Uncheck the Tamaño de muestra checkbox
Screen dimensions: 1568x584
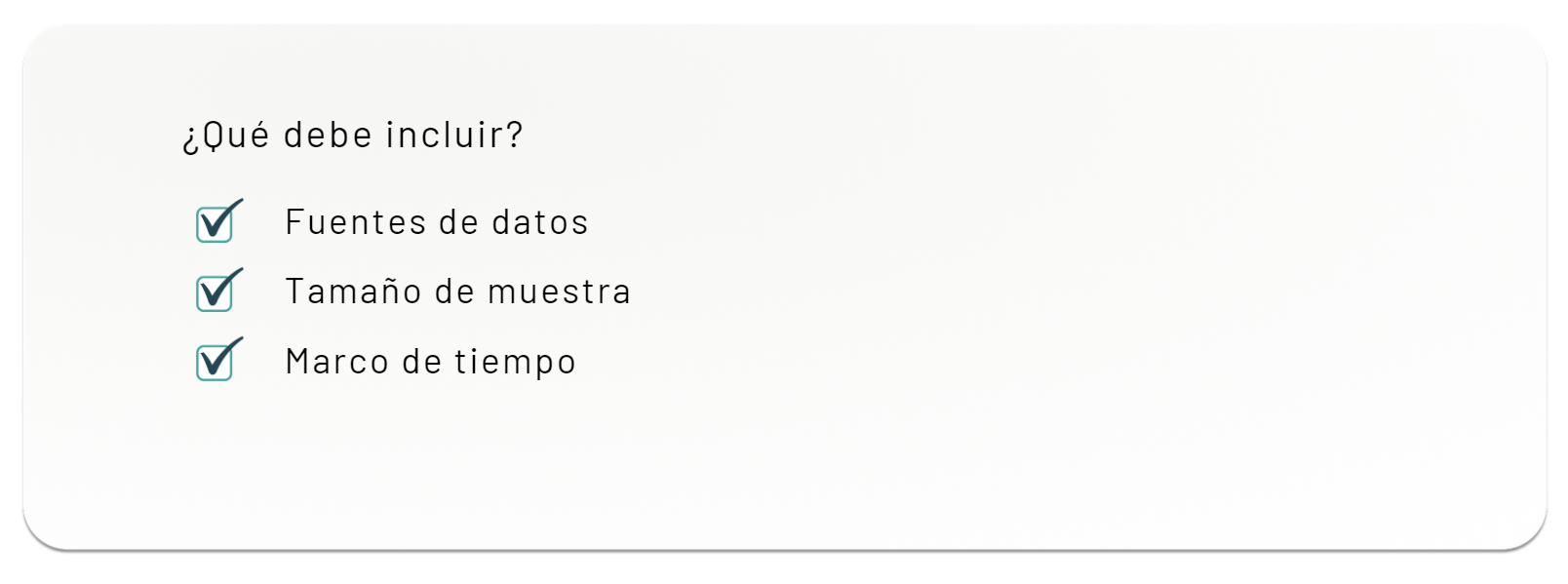[215, 293]
